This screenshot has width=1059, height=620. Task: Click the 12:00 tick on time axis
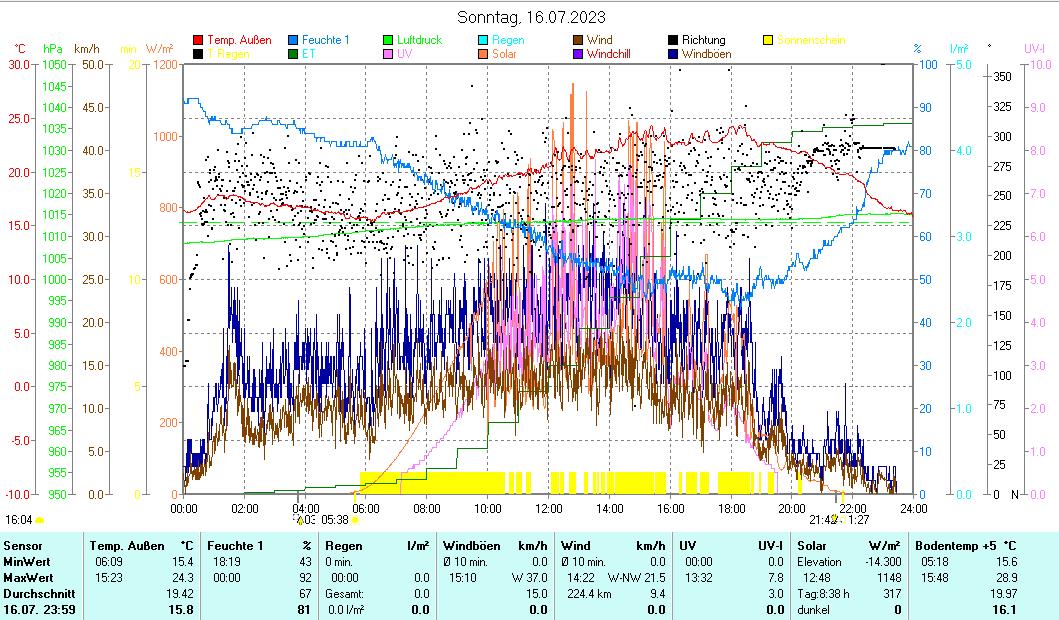pyautogui.click(x=548, y=508)
